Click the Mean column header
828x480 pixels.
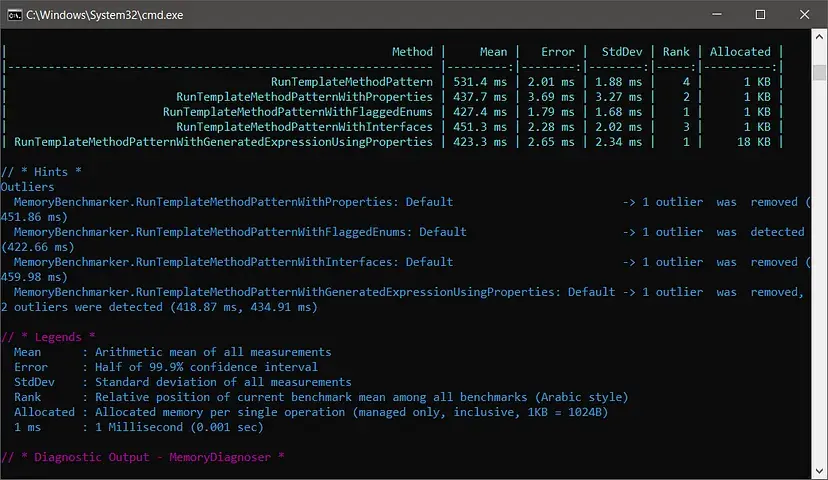493,52
